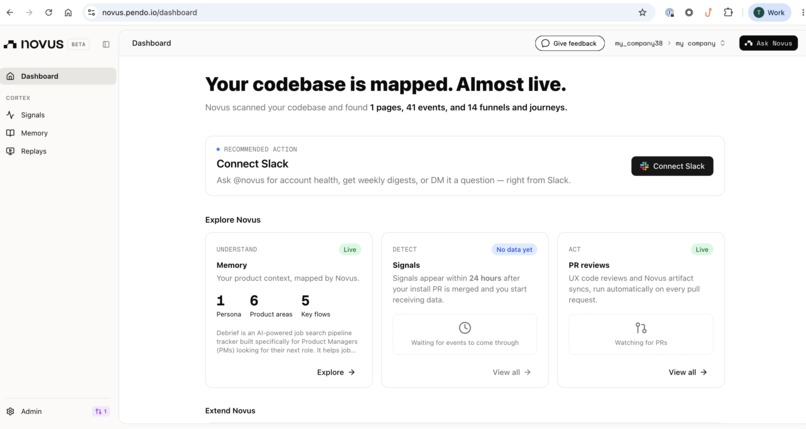Click the Connect Slack button

(x=672, y=166)
